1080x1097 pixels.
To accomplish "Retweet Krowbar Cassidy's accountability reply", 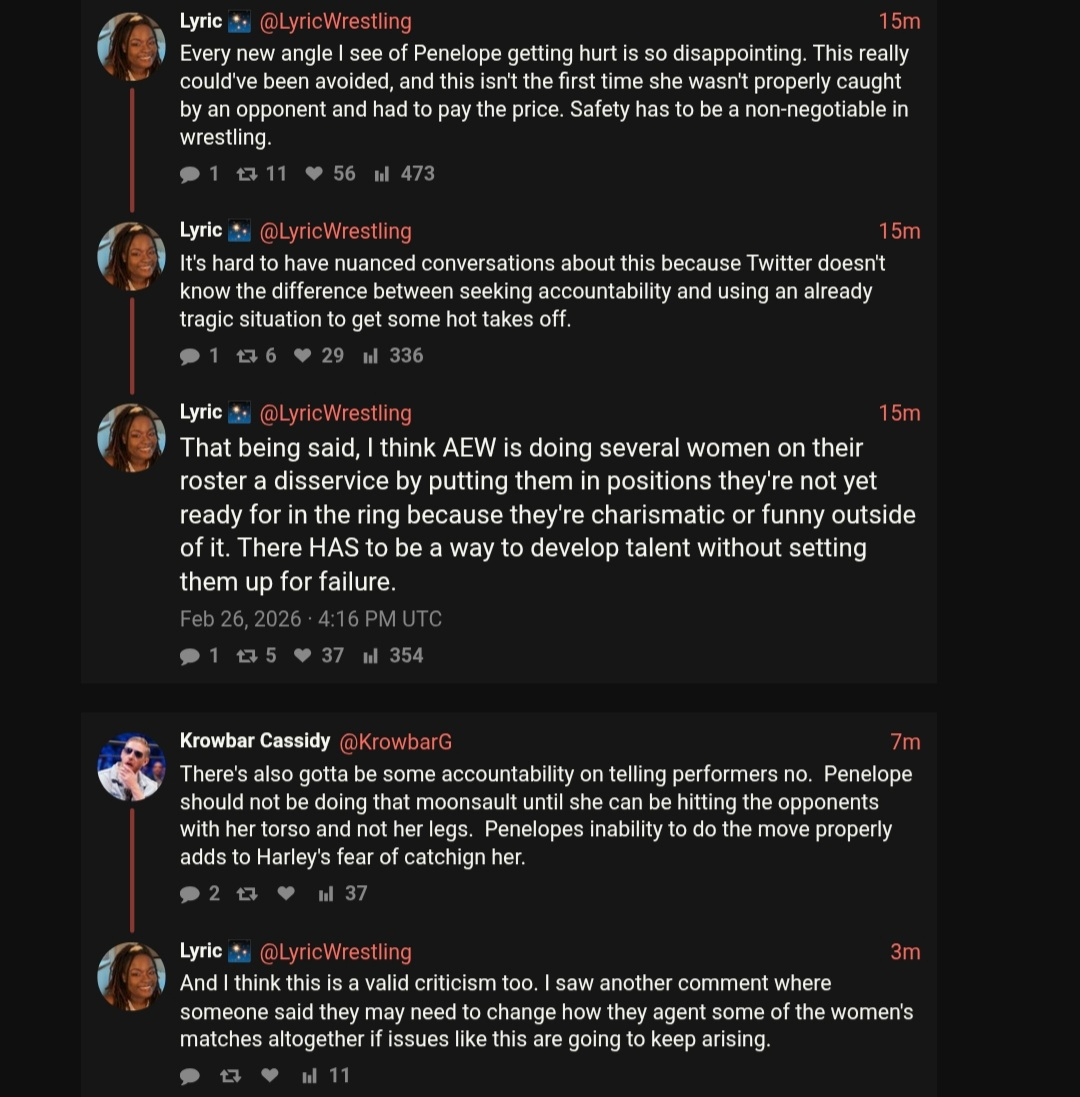I will click(x=246, y=894).
